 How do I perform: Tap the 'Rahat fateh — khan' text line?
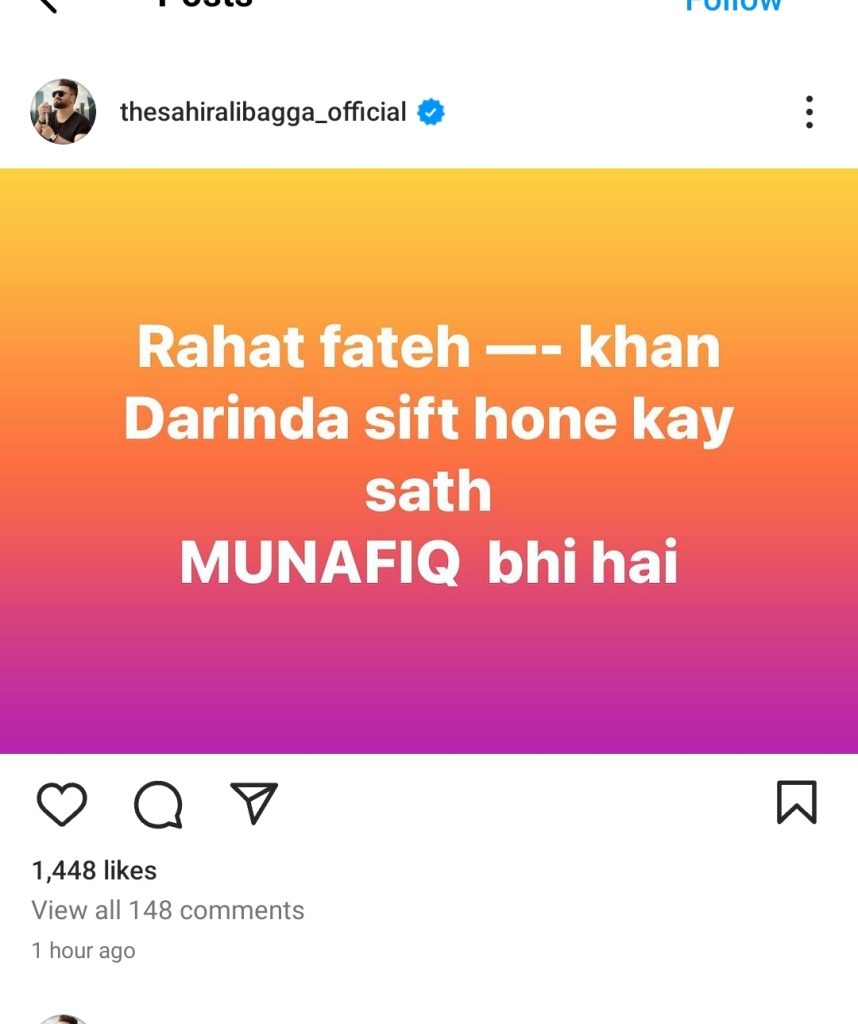point(428,347)
